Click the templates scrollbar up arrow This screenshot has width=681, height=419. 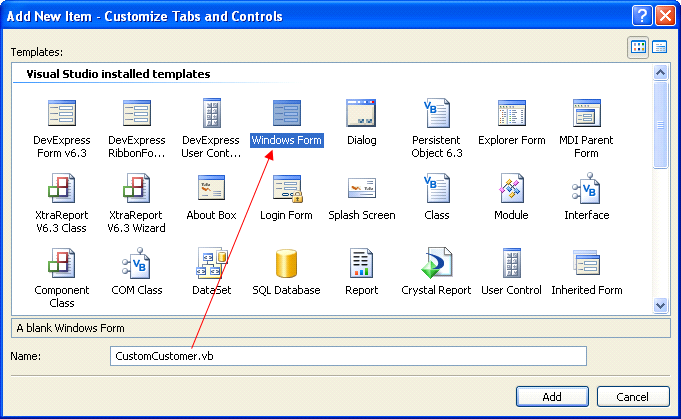pyautogui.click(x=661, y=73)
